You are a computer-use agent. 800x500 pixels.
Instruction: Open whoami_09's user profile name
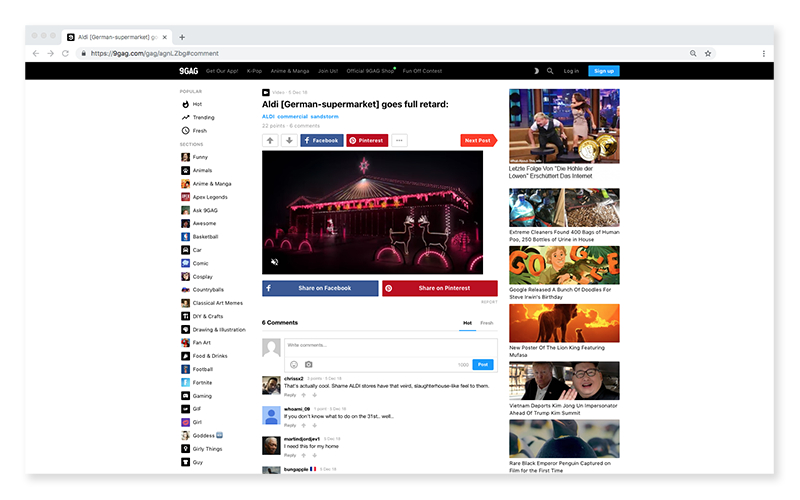(297, 409)
